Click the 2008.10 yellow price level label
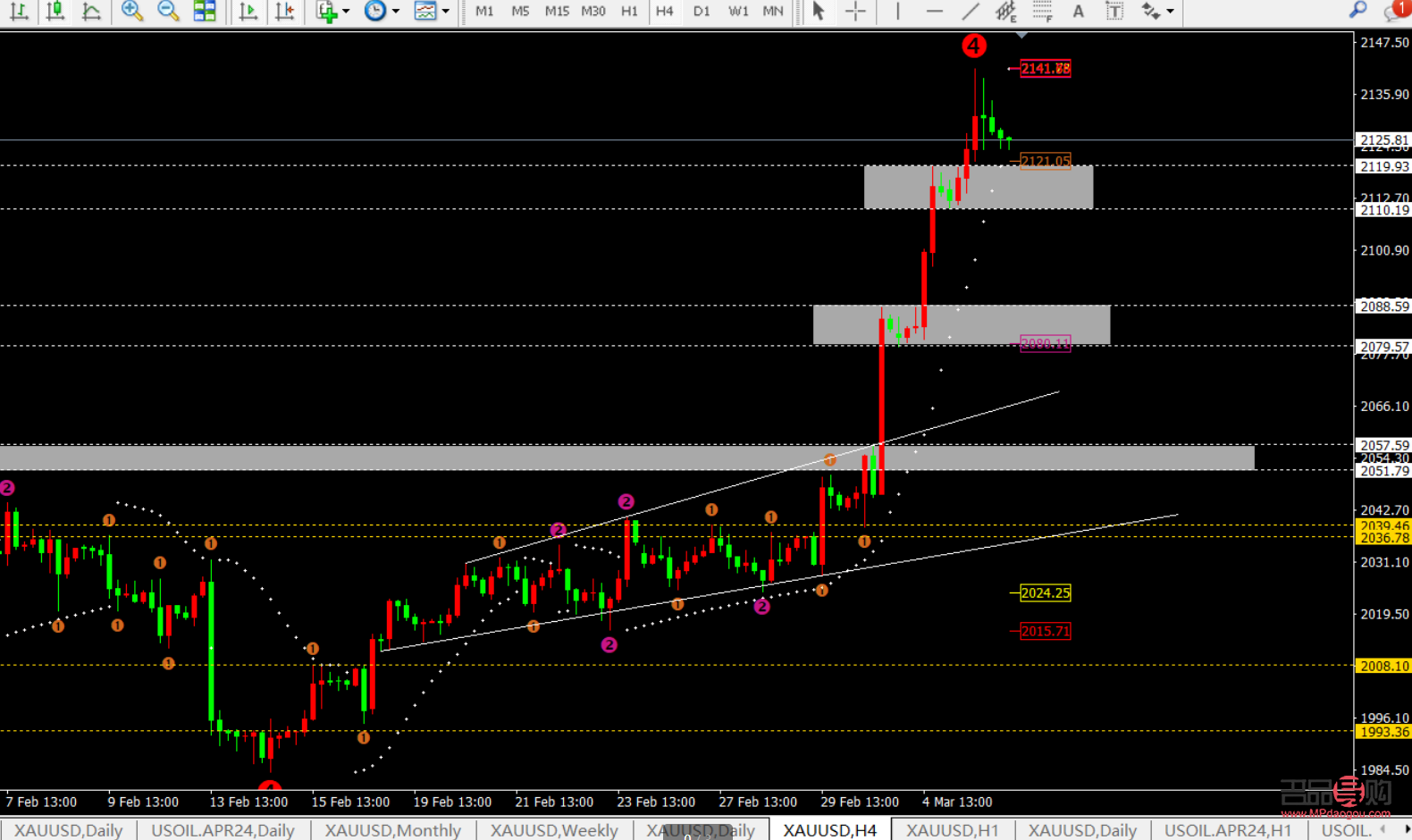The image size is (1412, 840). pos(1383,666)
